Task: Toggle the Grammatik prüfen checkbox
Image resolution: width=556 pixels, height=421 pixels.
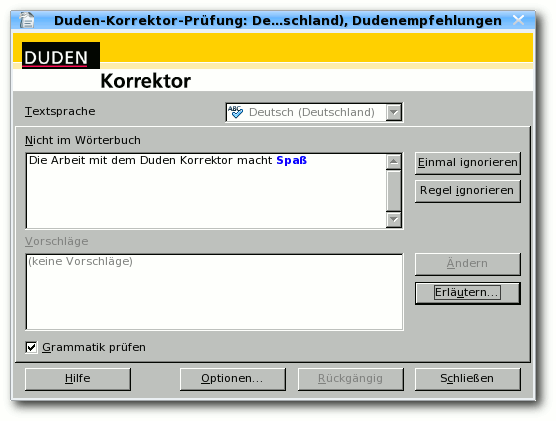Action: tap(31, 347)
